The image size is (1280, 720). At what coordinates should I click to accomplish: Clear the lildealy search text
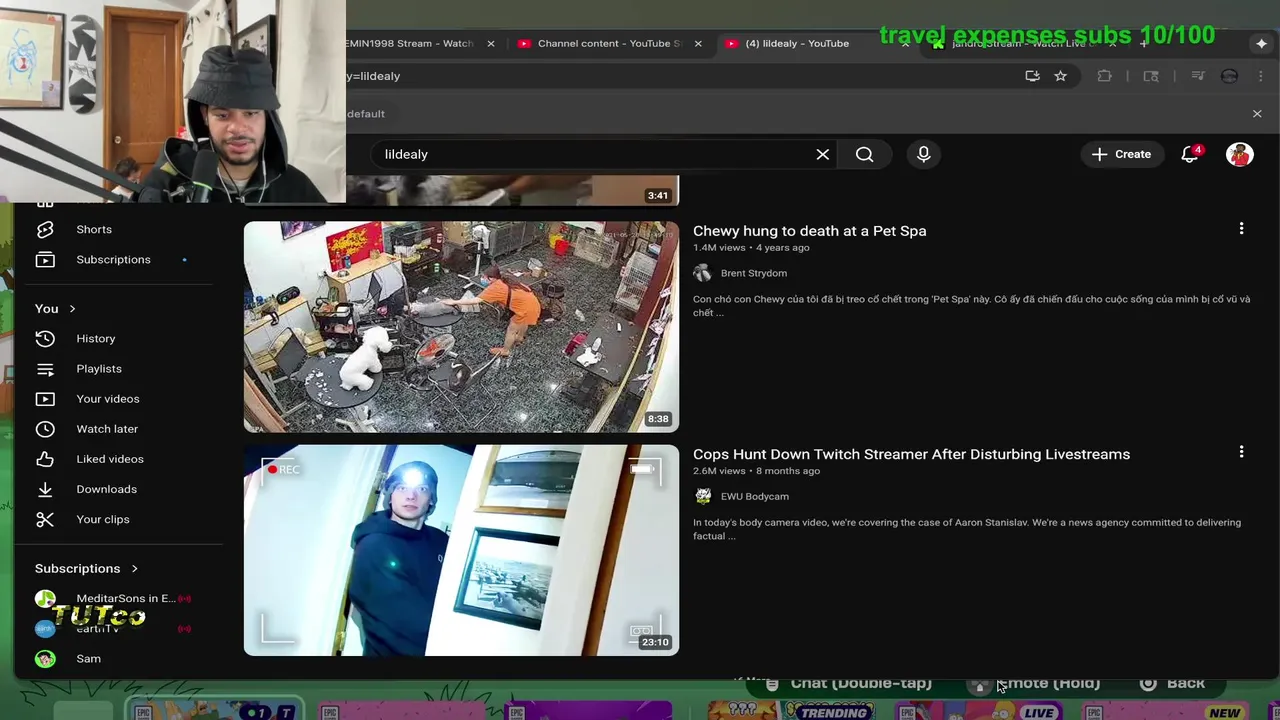(x=822, y=154)
